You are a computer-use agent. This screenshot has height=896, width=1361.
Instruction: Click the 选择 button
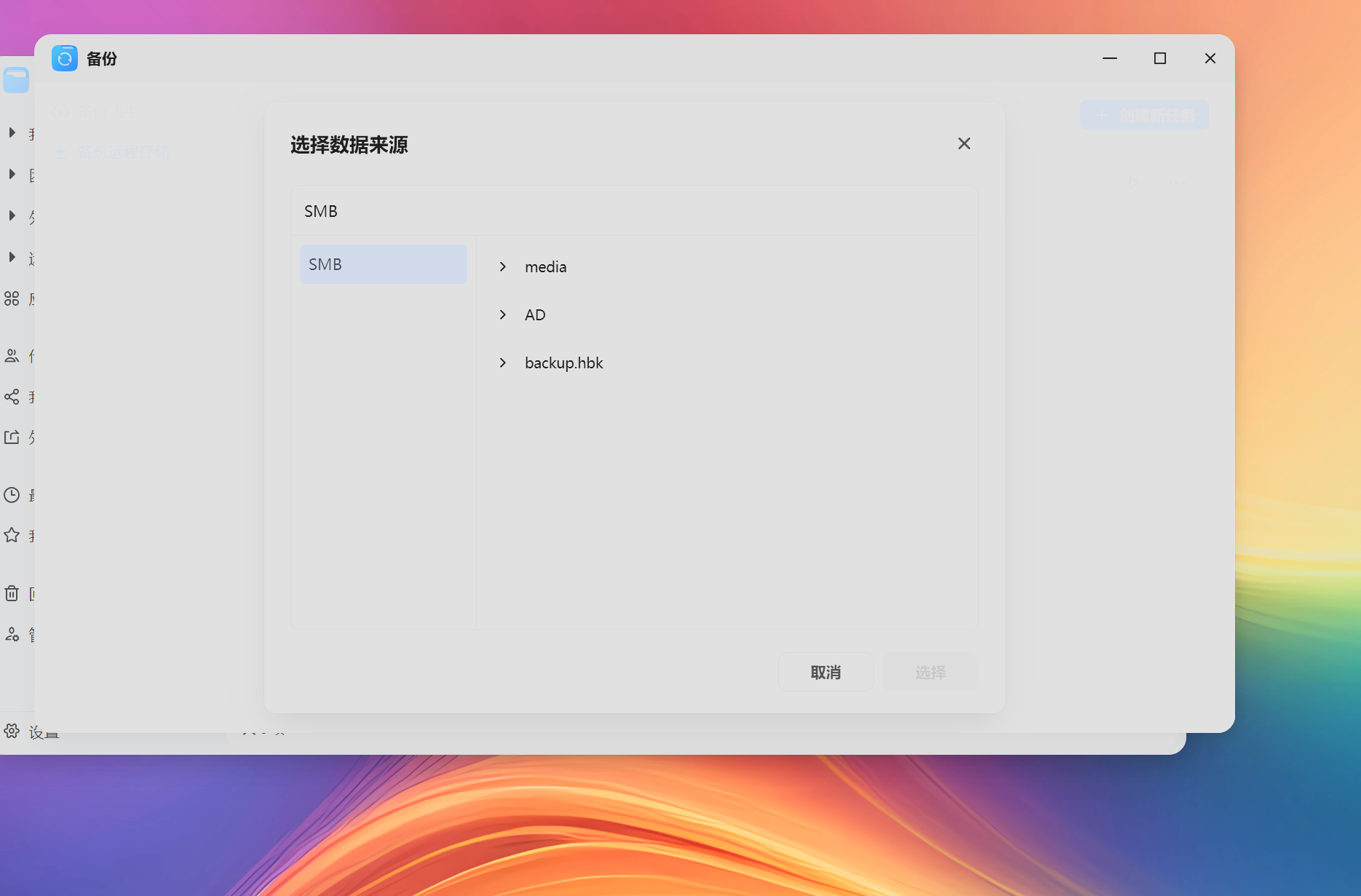click(x=930, y=672)
